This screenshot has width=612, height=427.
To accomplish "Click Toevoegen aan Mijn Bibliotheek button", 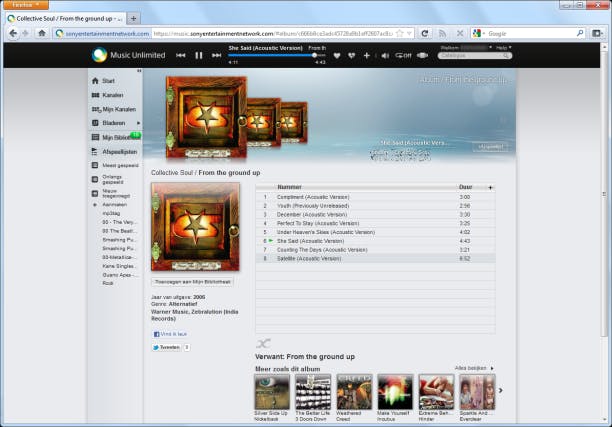I will point(192,282).
